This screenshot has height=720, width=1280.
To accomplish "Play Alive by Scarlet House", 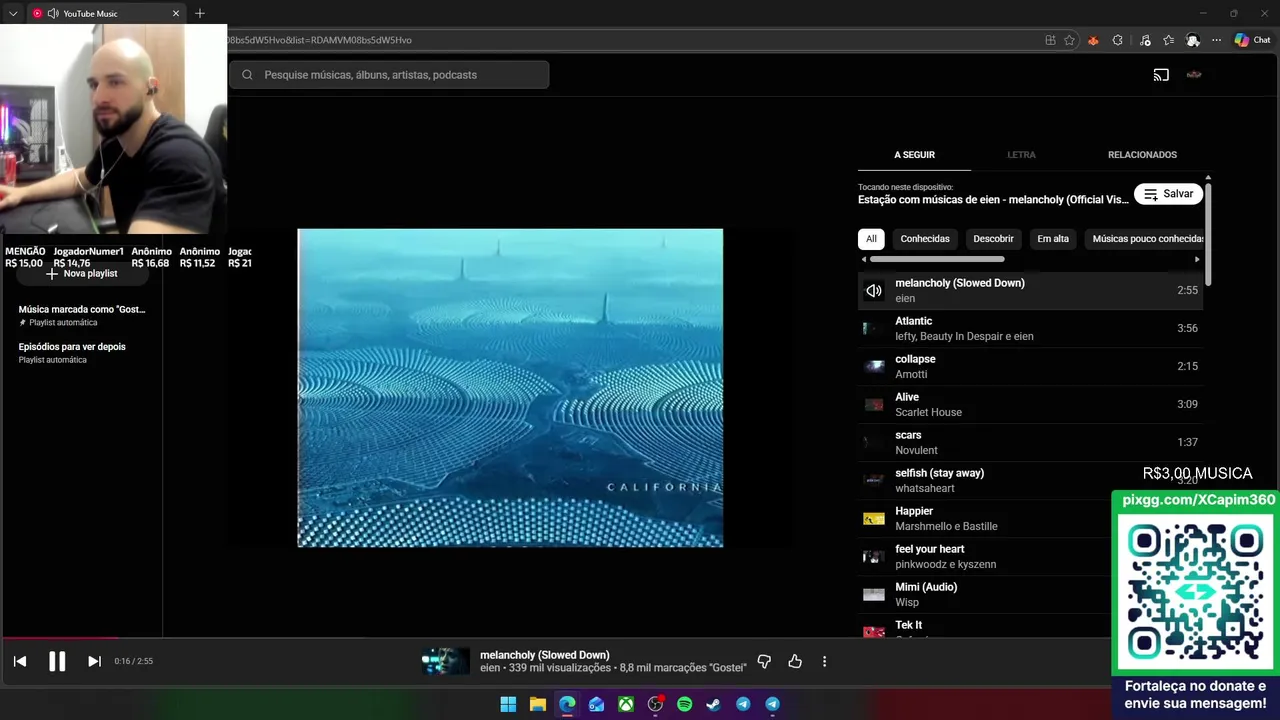I will (1030, 405).
